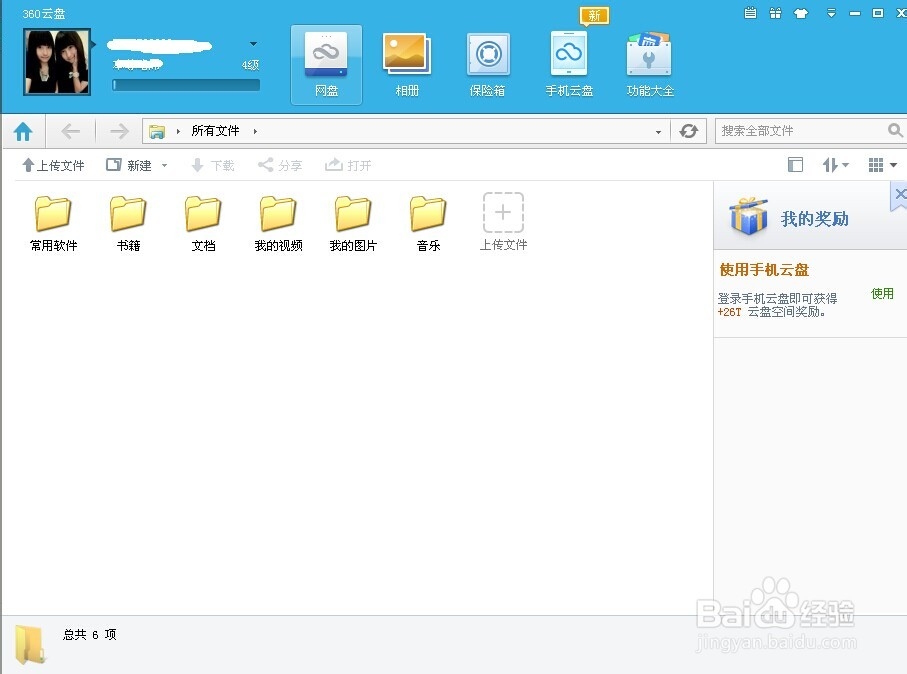Open 功能大全 (All features) panel
This screenshot has width=907, height=674.
pos(648,62)
